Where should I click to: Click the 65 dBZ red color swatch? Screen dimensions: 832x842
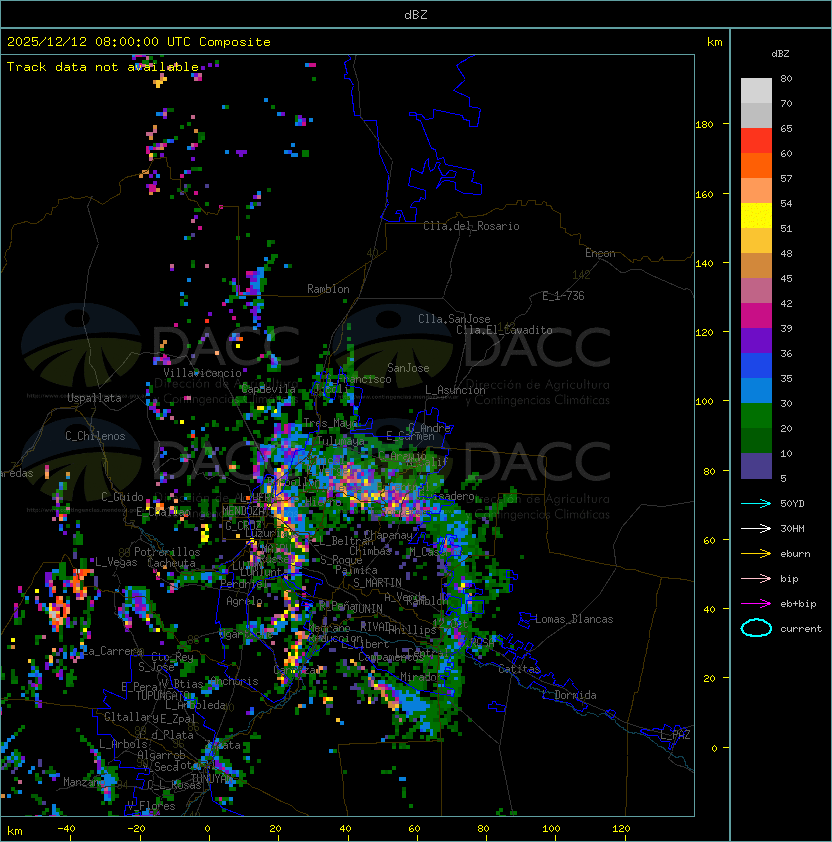756,140
